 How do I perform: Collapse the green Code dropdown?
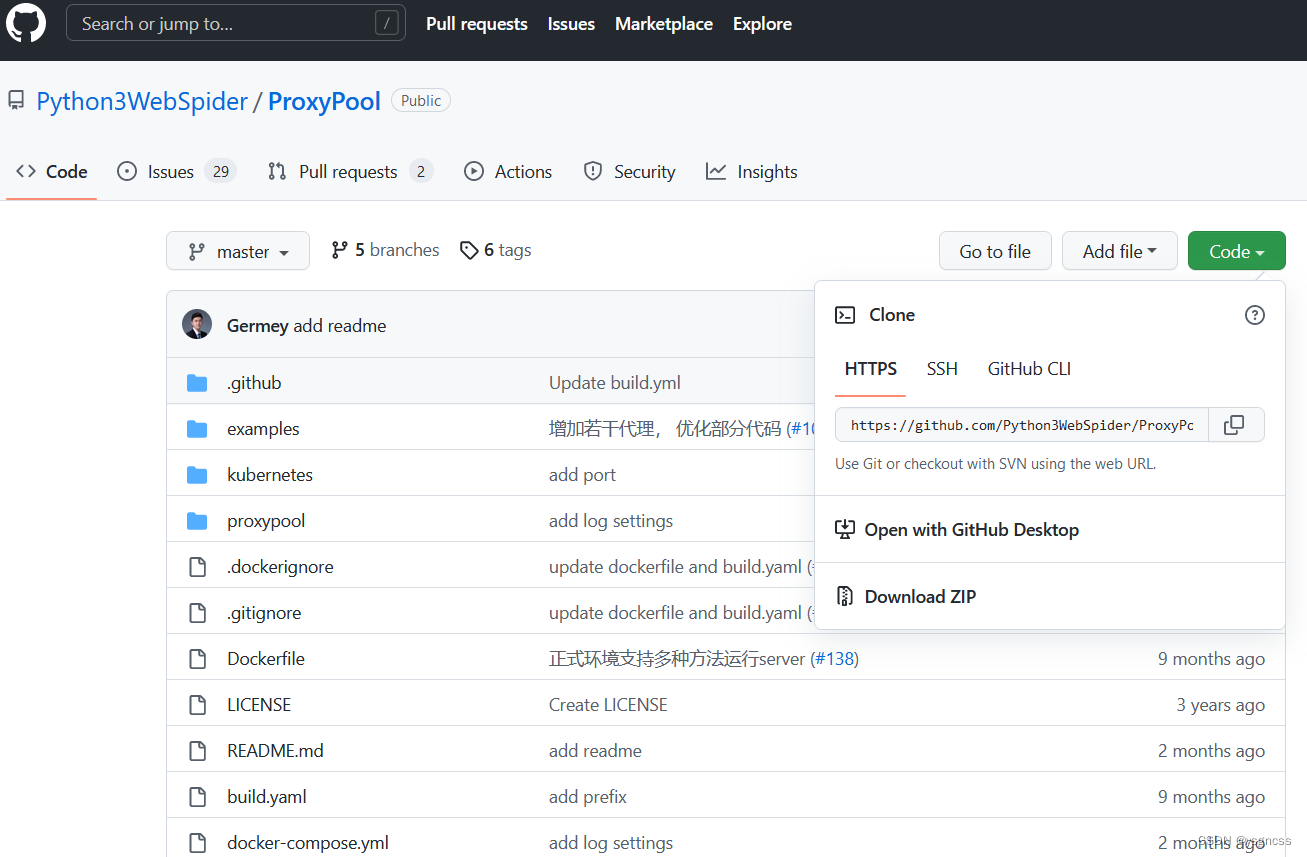coord(1237,251)
